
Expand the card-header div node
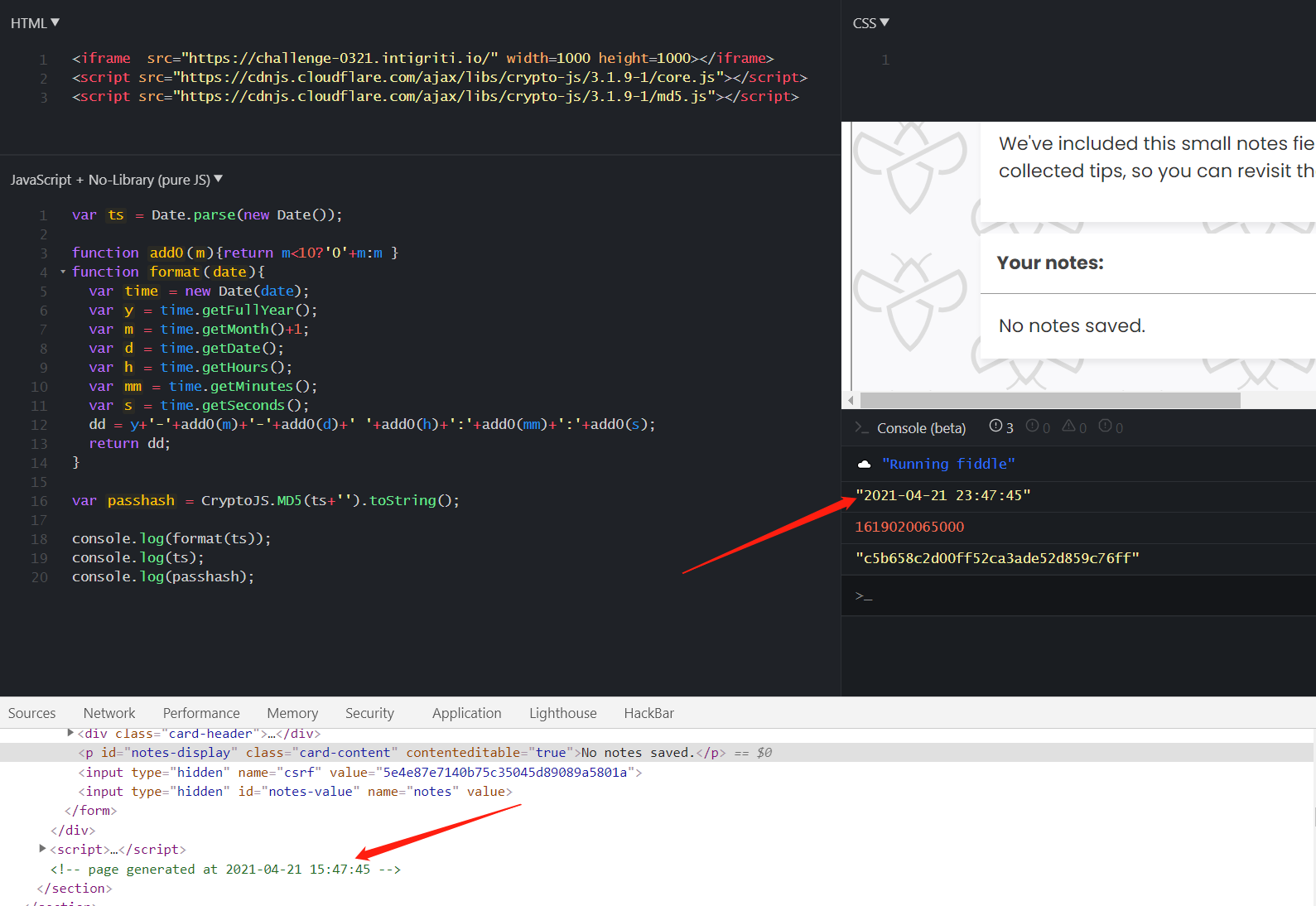pos(70,733)
